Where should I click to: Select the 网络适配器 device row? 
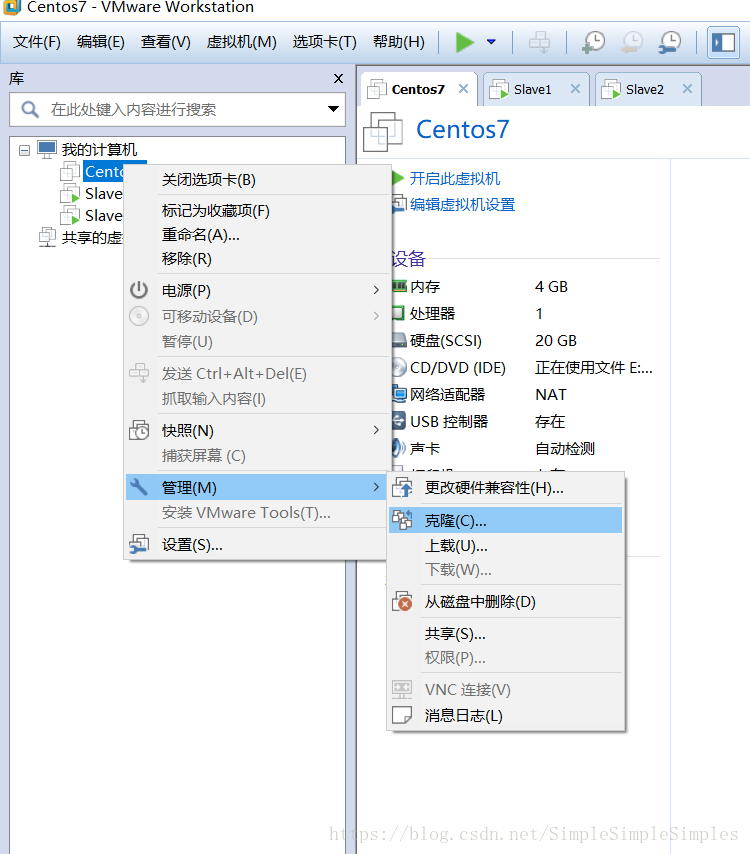pyautogui.click(x=526, y=394)
